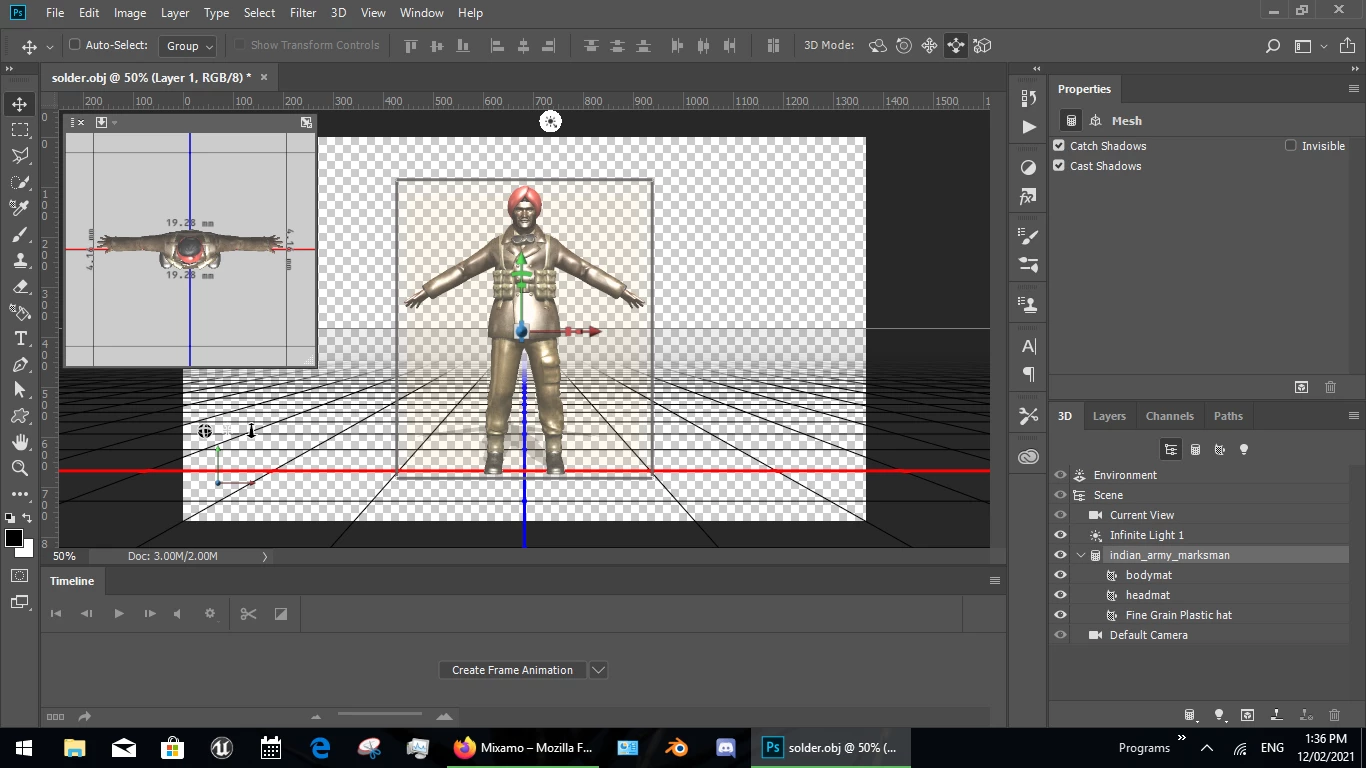The image size is (1366, 768).
Task: Switch to the Layers tab
Action: point(1108,416)
